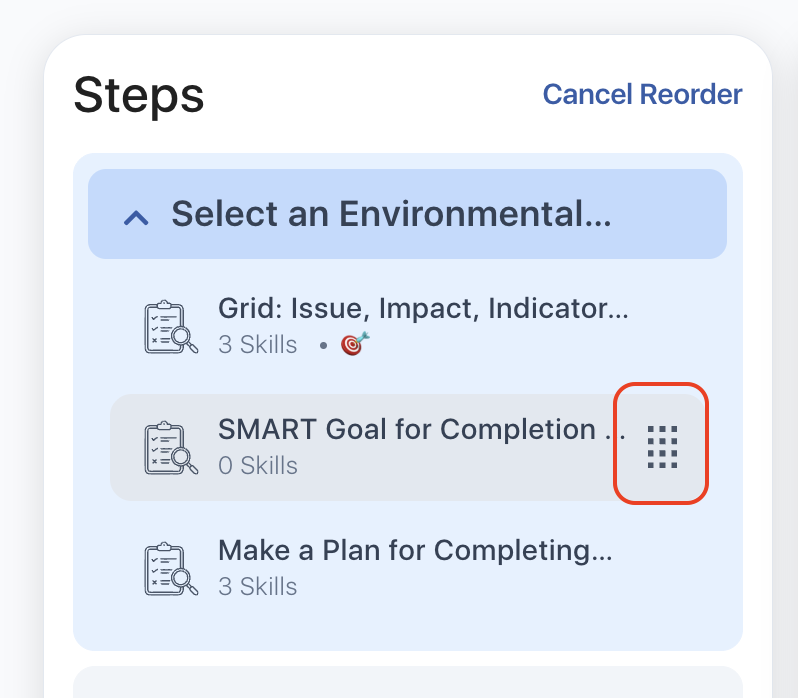Image resolution: width=798 pixels, height=698 pixels.
Task: Click the target dart icon on Grid step
Action: 355,345
